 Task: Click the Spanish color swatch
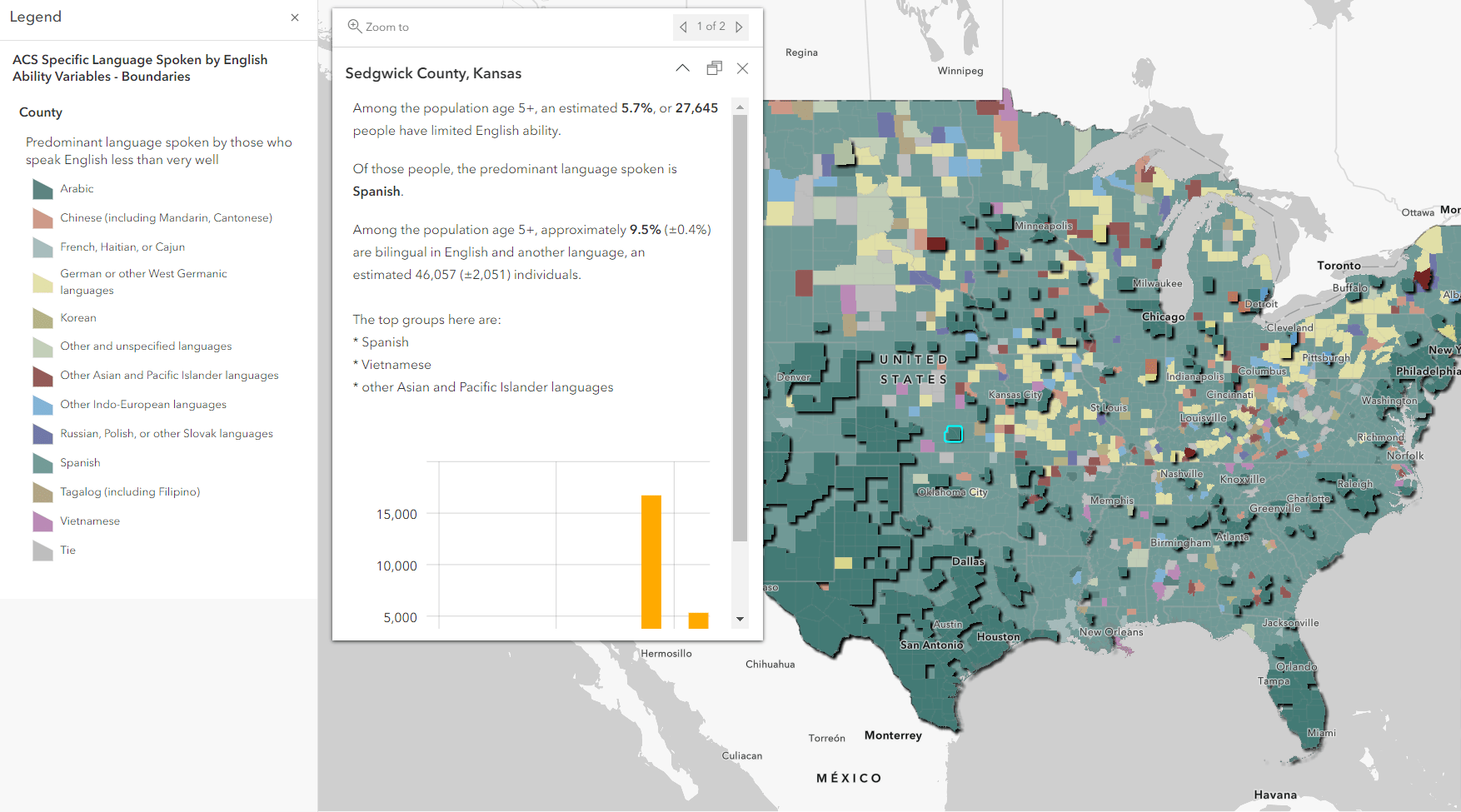coord(42,462)
